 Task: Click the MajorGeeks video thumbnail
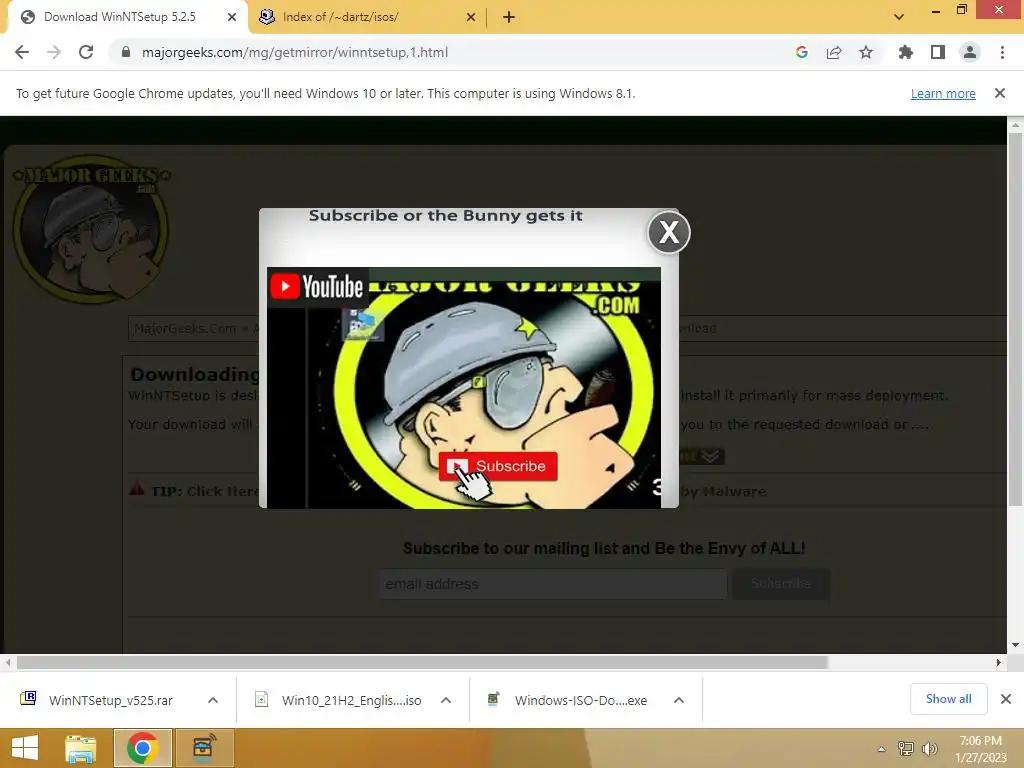click(x=464, y=387)
